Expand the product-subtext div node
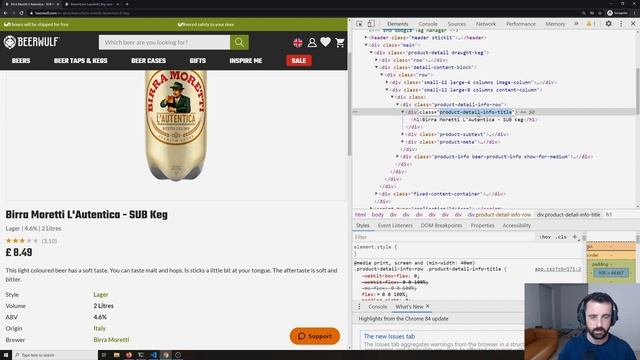 tap(402, 134)
